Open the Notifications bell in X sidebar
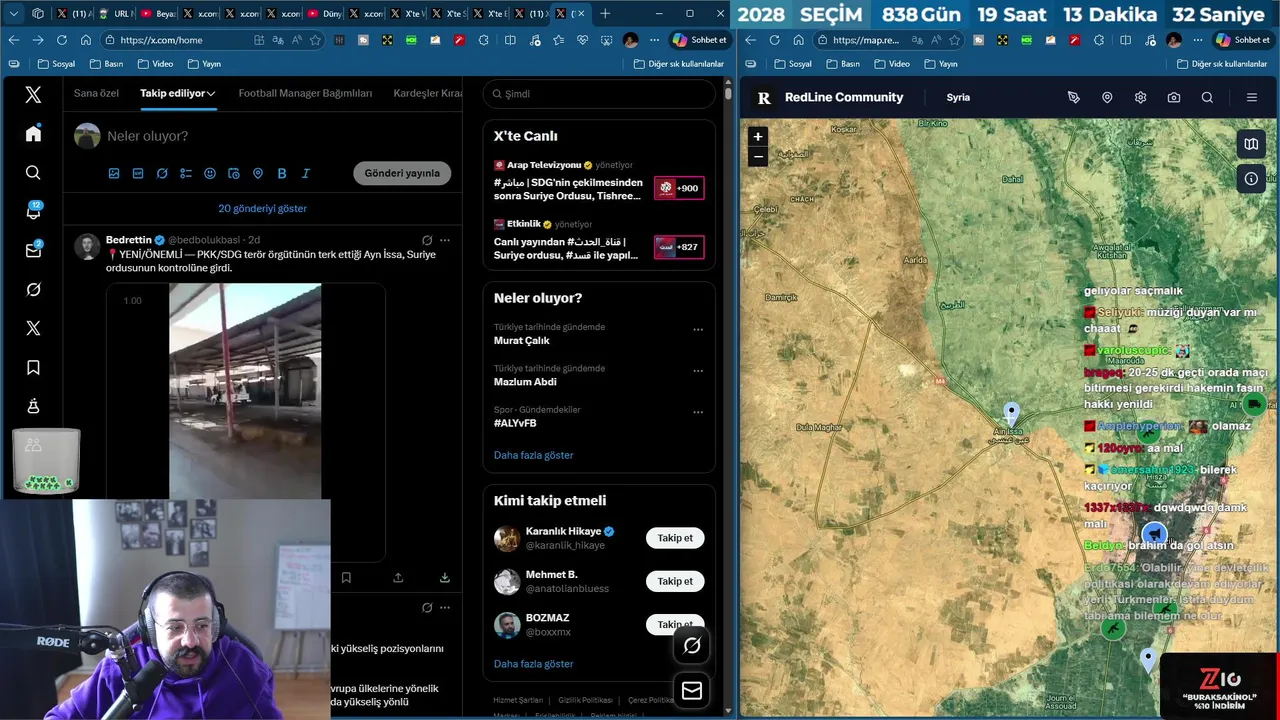The image size is (1280, 720). 33,212
